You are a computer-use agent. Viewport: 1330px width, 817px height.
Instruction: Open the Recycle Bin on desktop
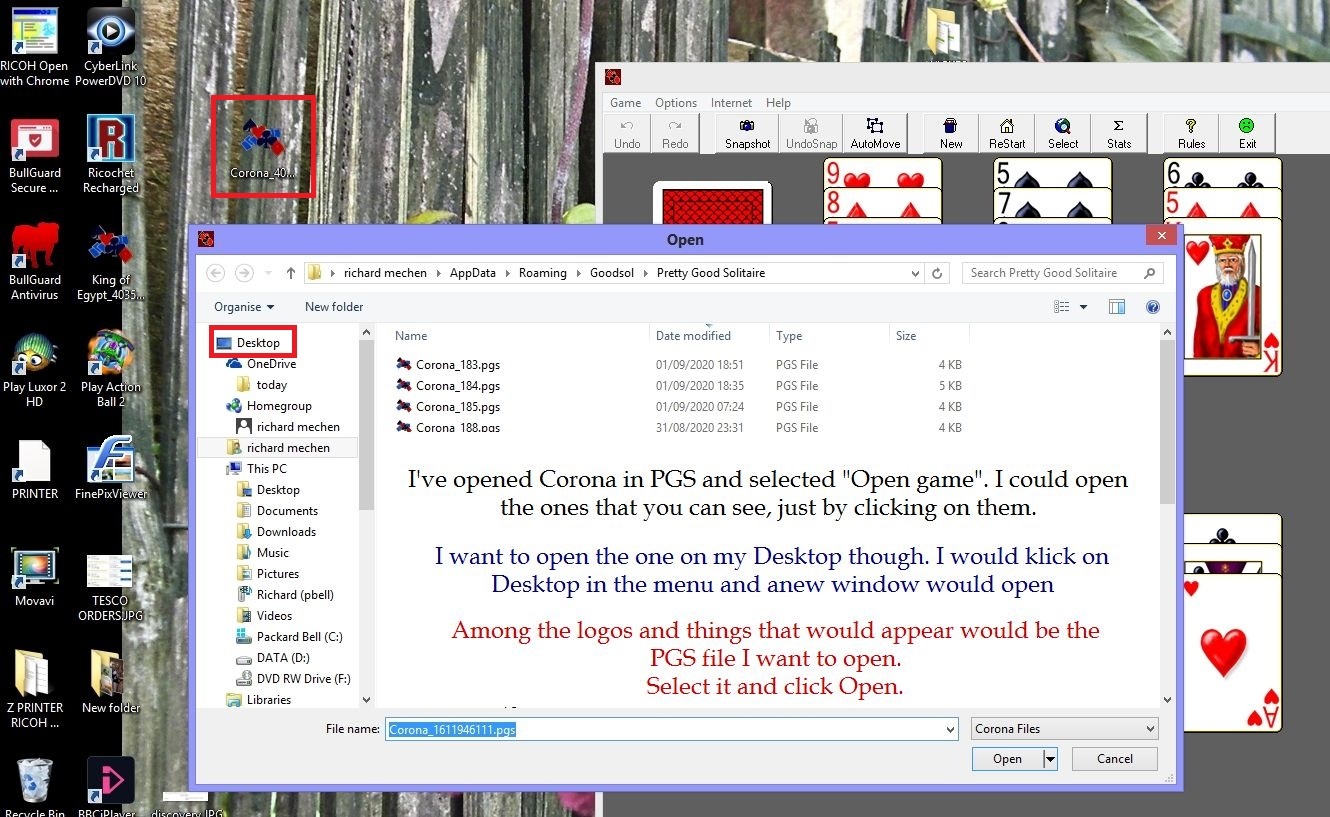click(35, 788)
